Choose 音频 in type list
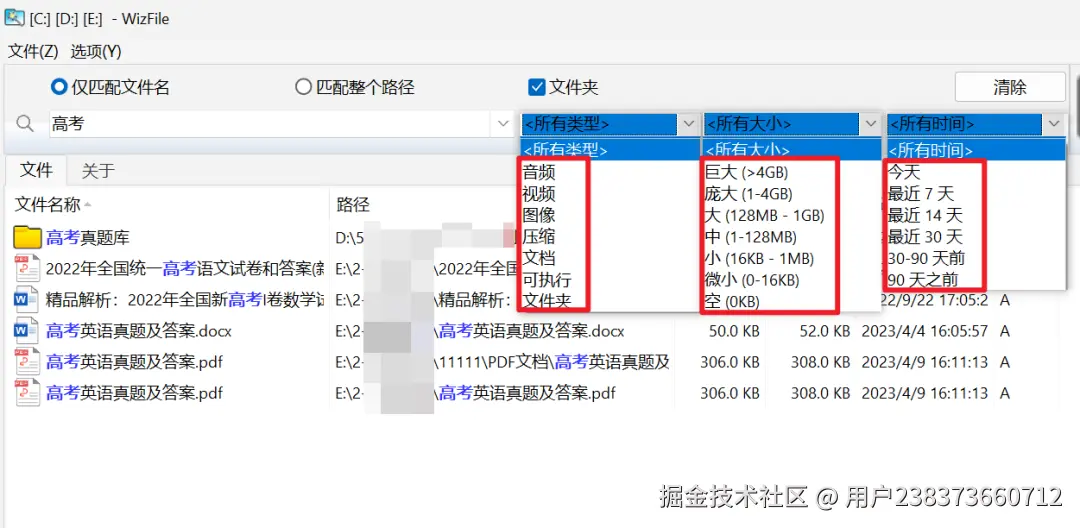 pyautogui.click(x=539, y=172)
